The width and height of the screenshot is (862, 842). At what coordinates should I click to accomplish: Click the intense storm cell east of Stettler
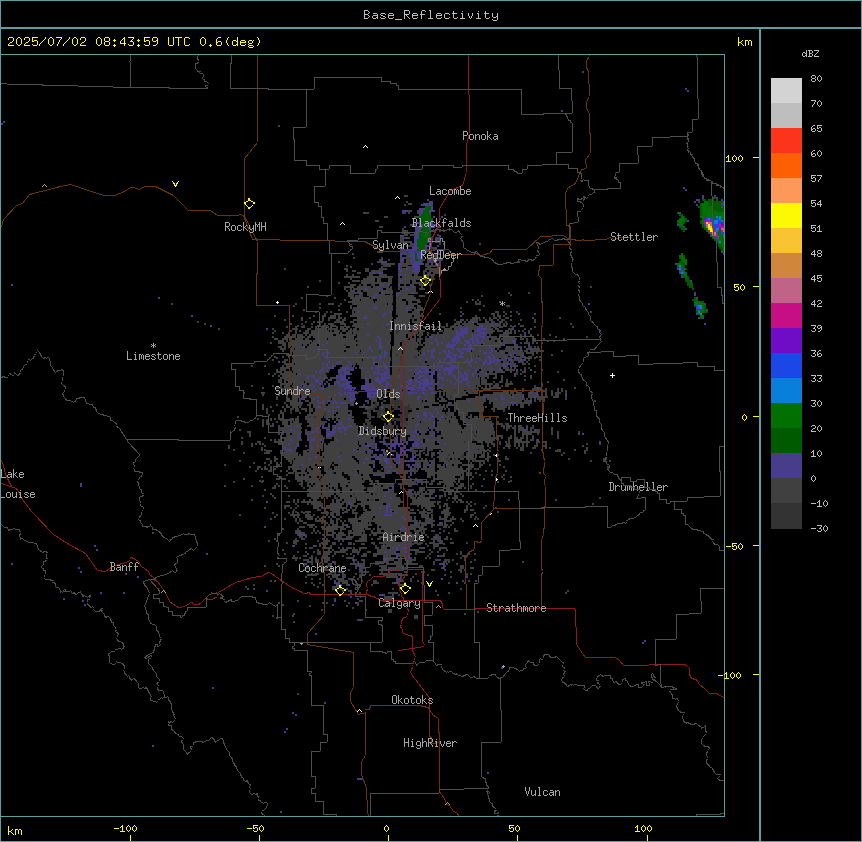coord(711,226)
